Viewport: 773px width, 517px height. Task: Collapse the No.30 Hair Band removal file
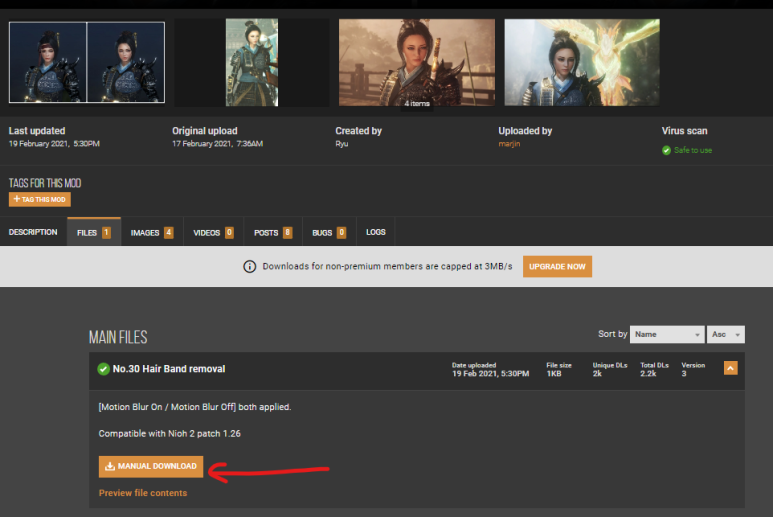click(731, 368)
